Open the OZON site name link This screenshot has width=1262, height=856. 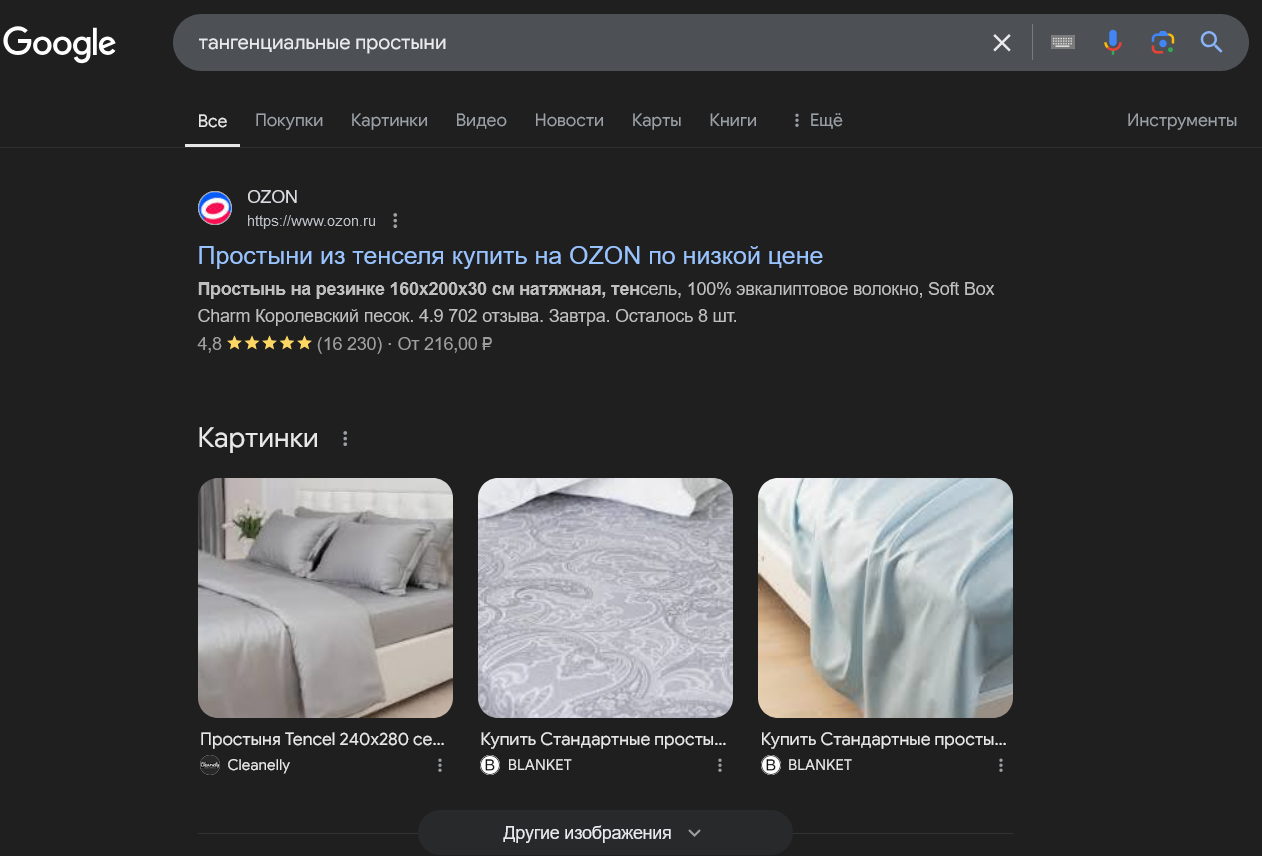[272, 197]
